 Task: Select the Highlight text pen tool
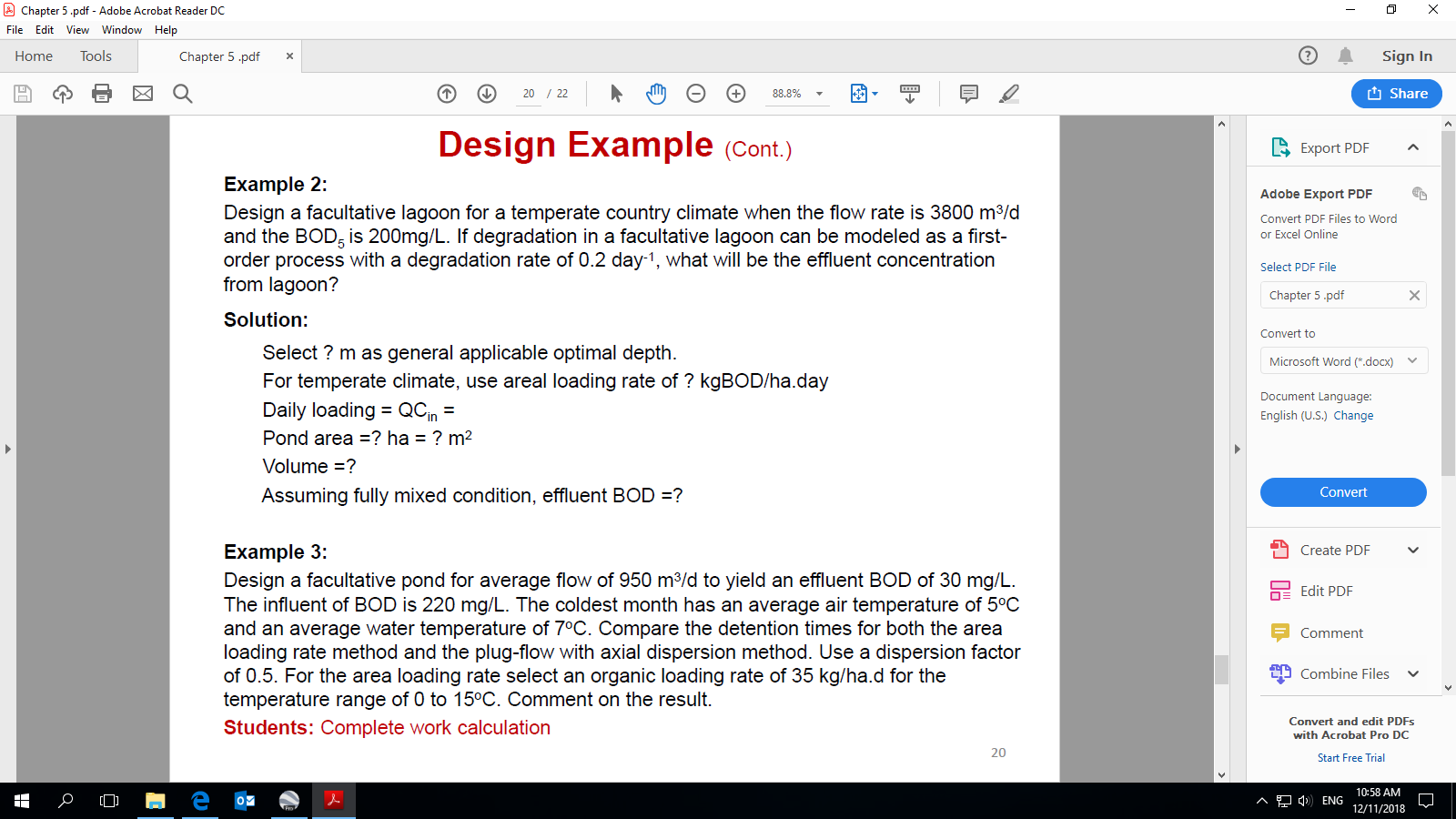pyautogui.click(x=1009, y=94)
